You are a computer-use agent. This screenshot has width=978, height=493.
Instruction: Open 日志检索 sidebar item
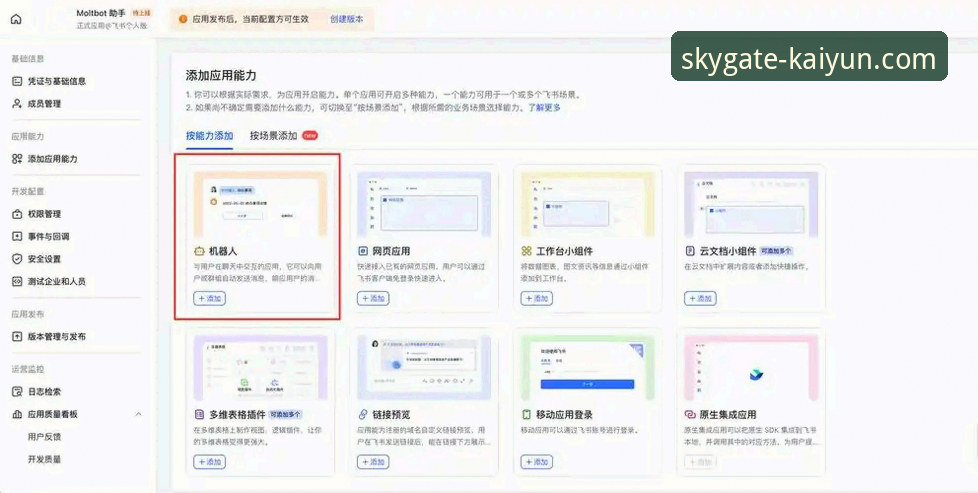click(x=37, y=392)
